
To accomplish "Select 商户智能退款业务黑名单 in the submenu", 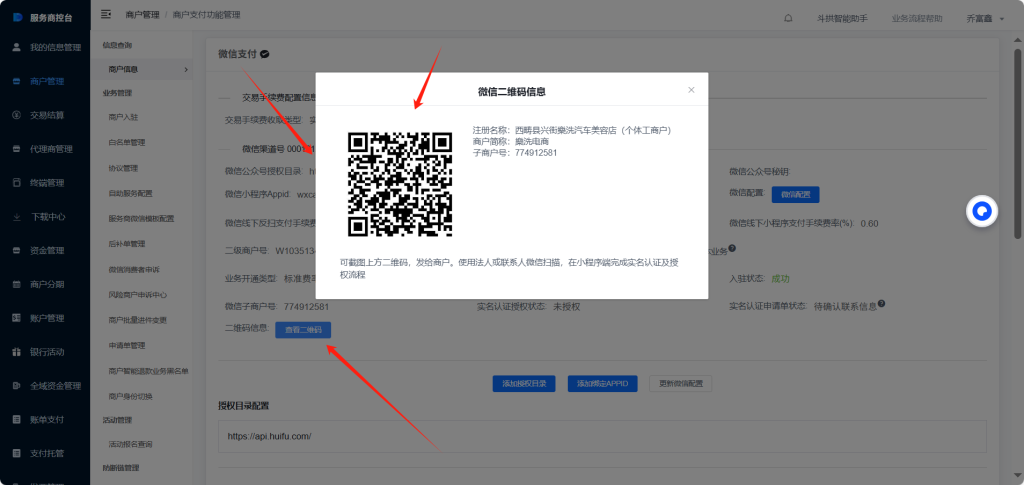I will coord(148,371).
